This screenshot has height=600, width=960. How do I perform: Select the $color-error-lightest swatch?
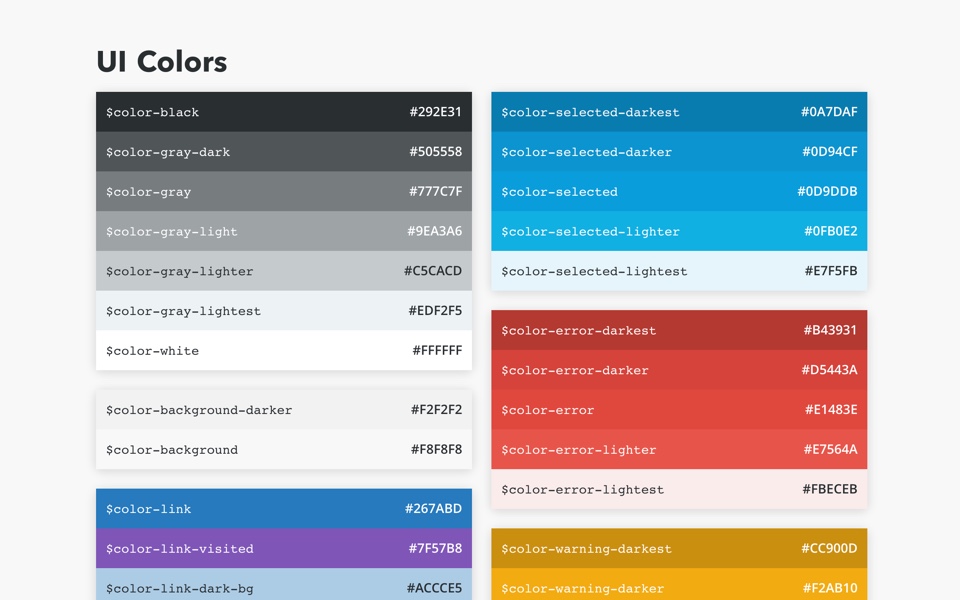[679, 490]
